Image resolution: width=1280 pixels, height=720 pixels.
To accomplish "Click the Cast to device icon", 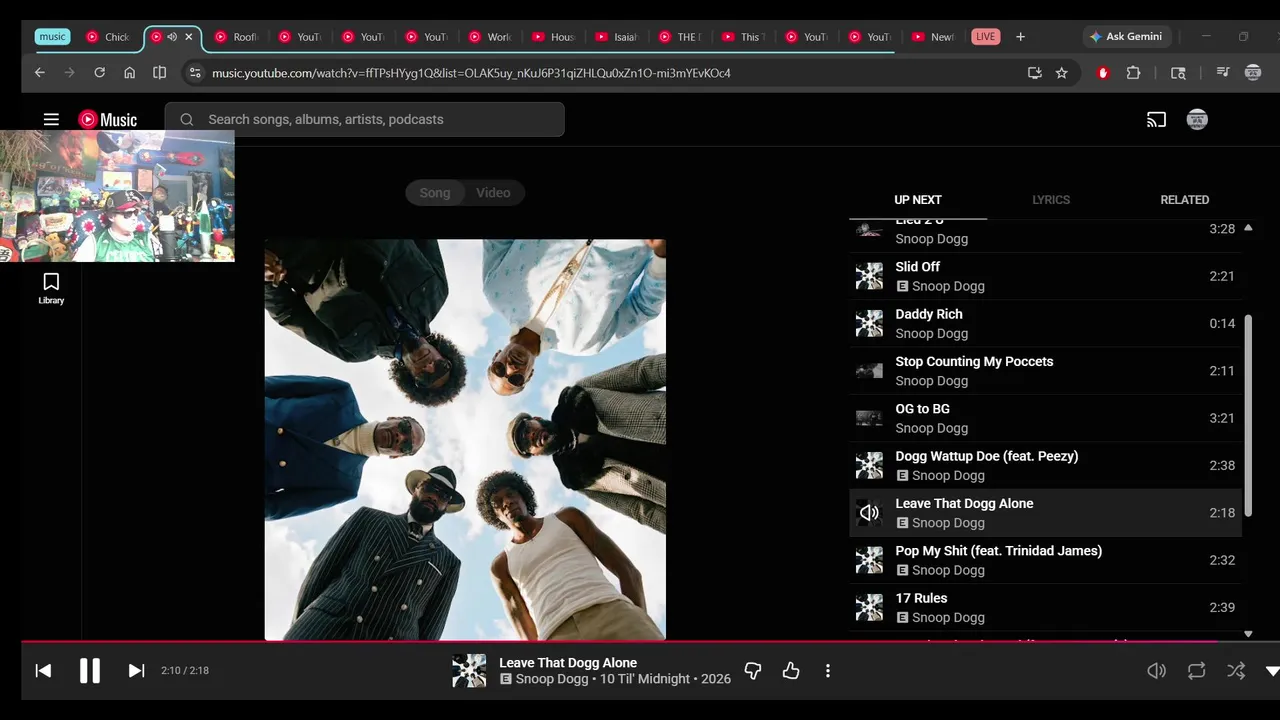I will (1156, 119).
